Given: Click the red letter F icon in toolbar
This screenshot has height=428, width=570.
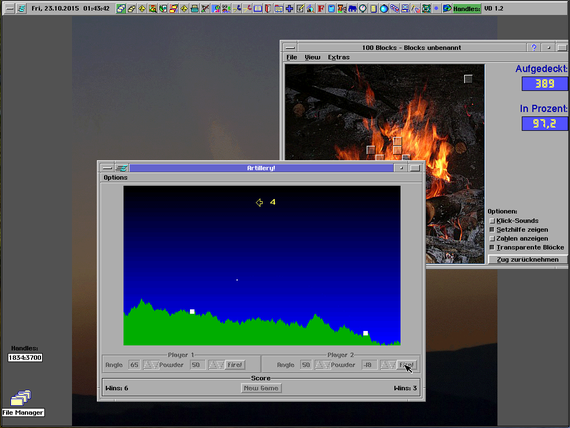Looking at the screenshot, I should click(321, 8).
